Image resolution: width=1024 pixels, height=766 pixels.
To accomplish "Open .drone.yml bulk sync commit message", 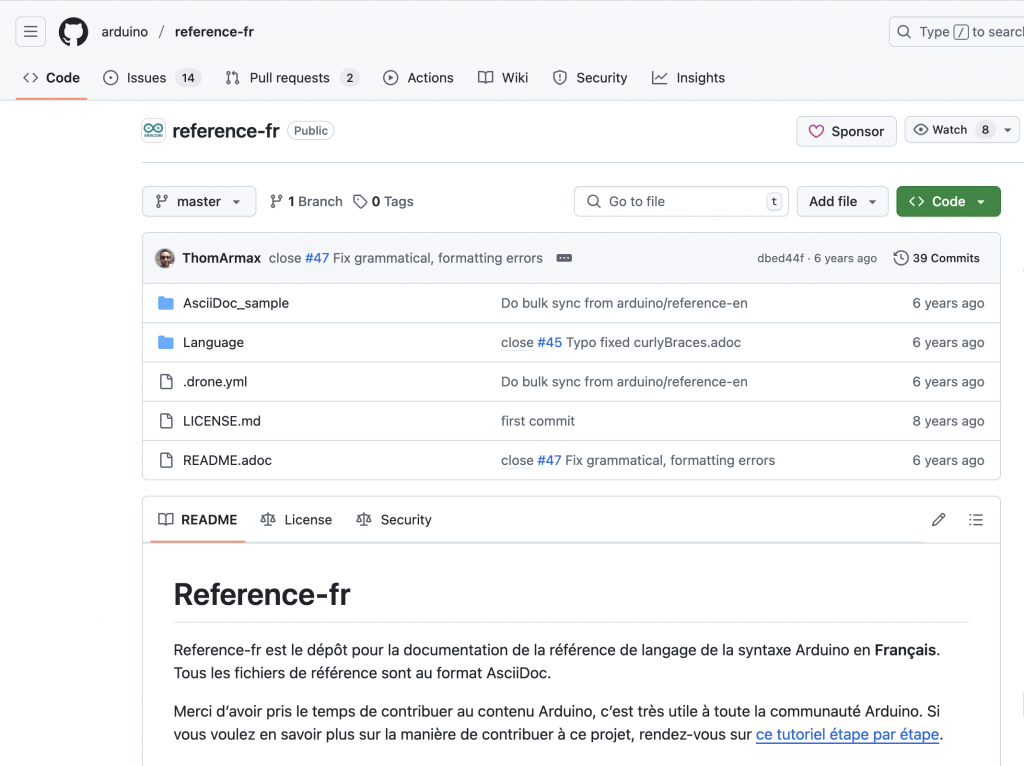I will 624,381.
